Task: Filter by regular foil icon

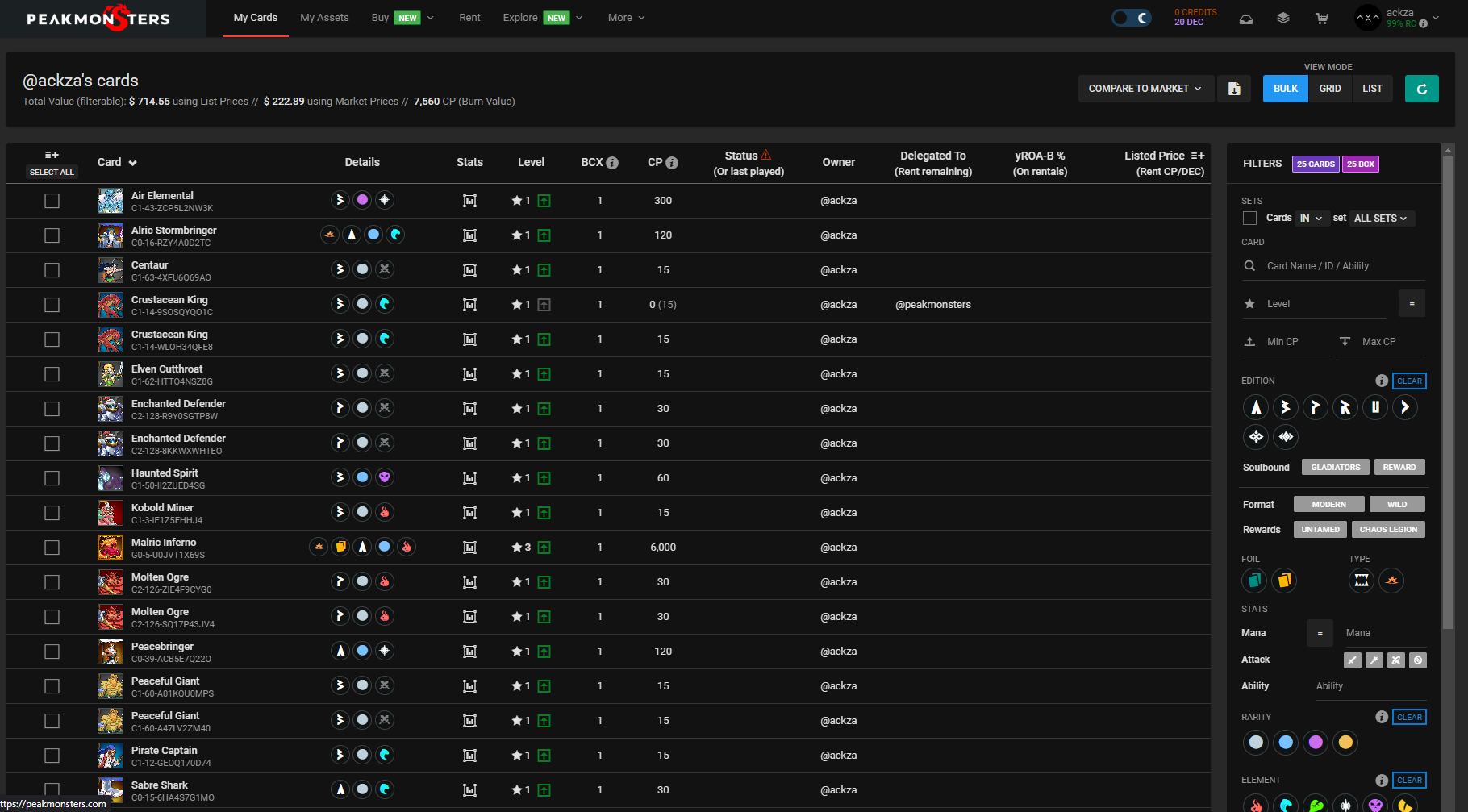Action: tap(1254, 580)
